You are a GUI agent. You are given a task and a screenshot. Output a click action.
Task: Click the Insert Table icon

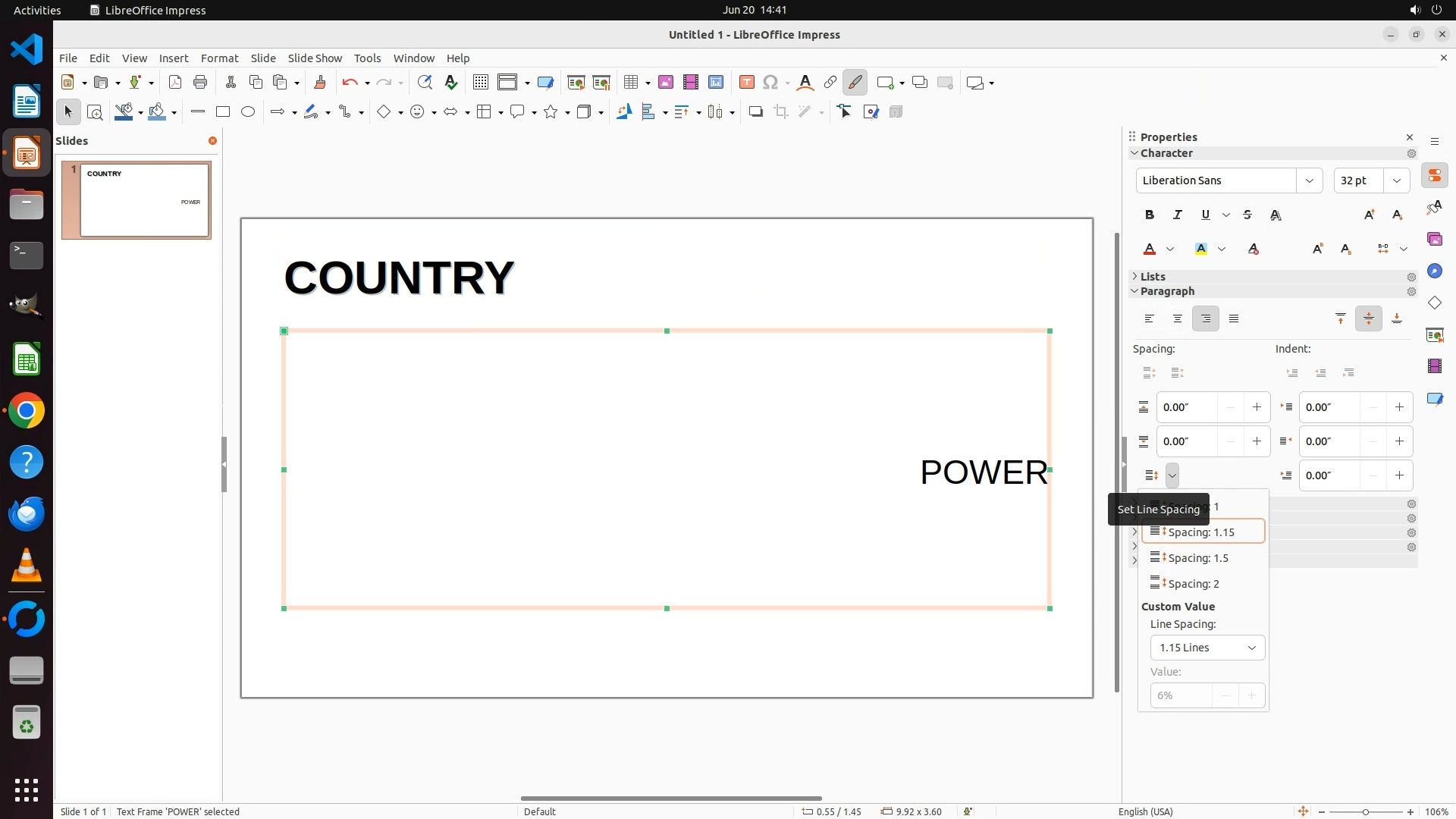click(x=630, y=83)
